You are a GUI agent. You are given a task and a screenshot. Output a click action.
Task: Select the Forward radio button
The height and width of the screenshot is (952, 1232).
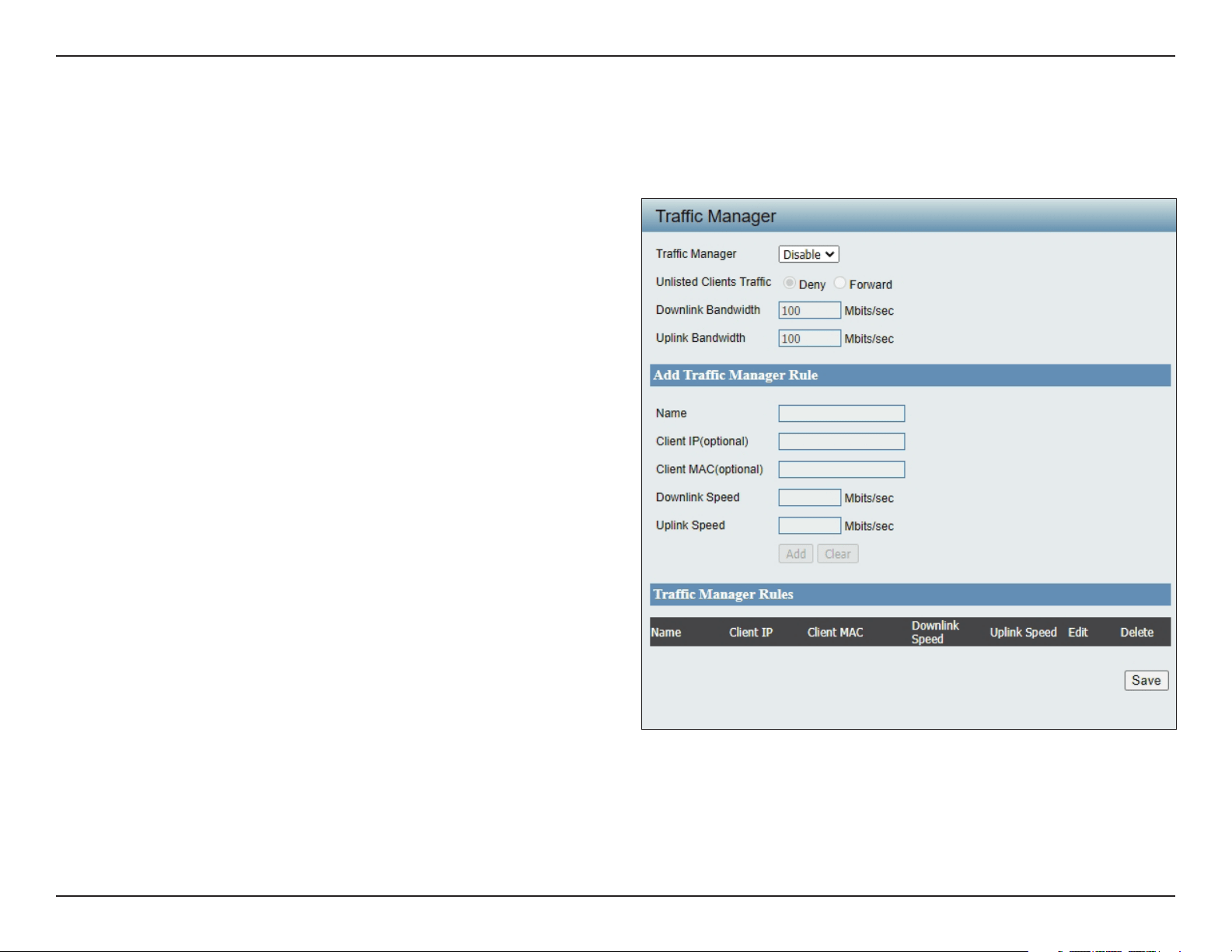pyautogui.click(x=839, y=283)
